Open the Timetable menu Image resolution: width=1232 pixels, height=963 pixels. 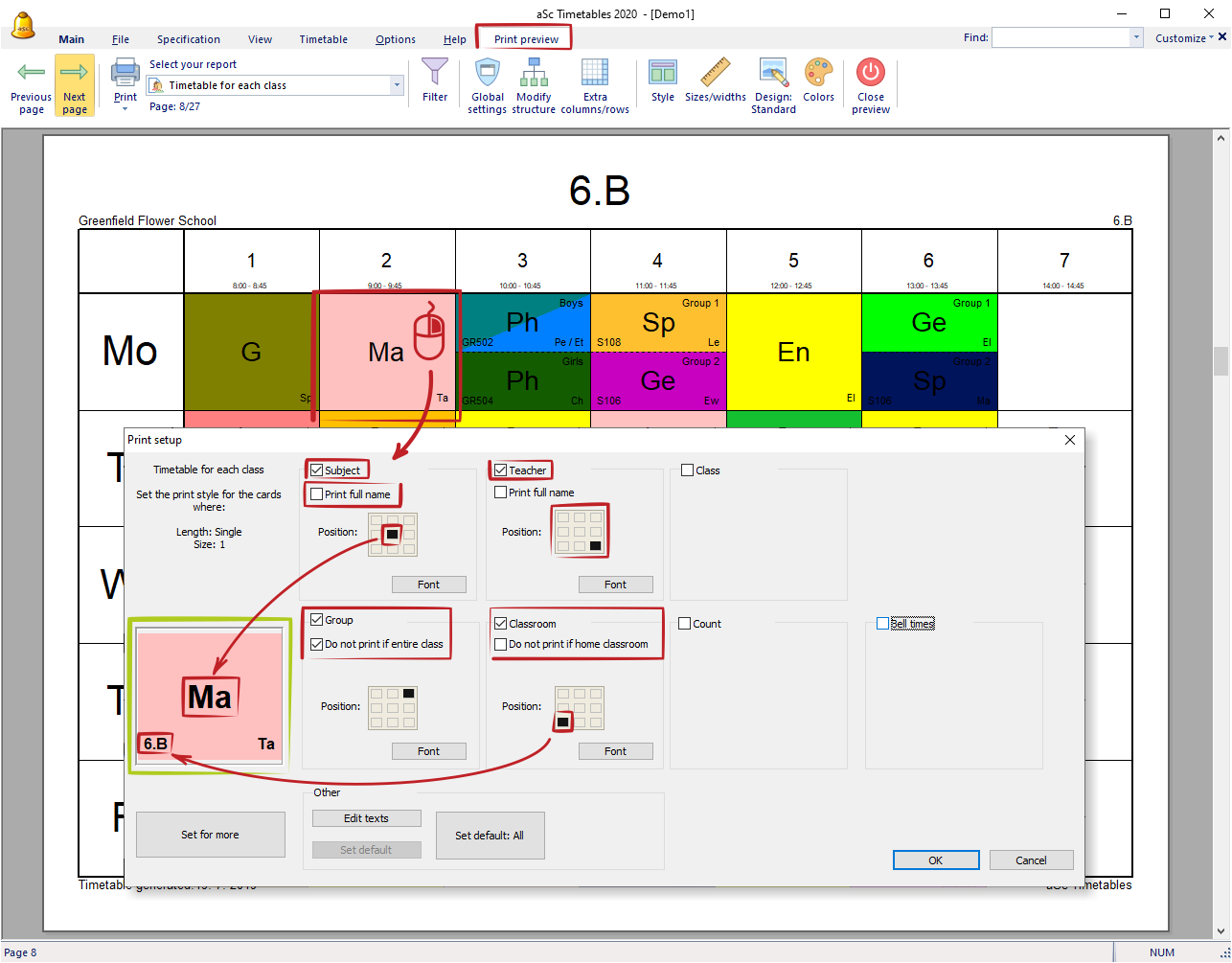click(323, 39)
